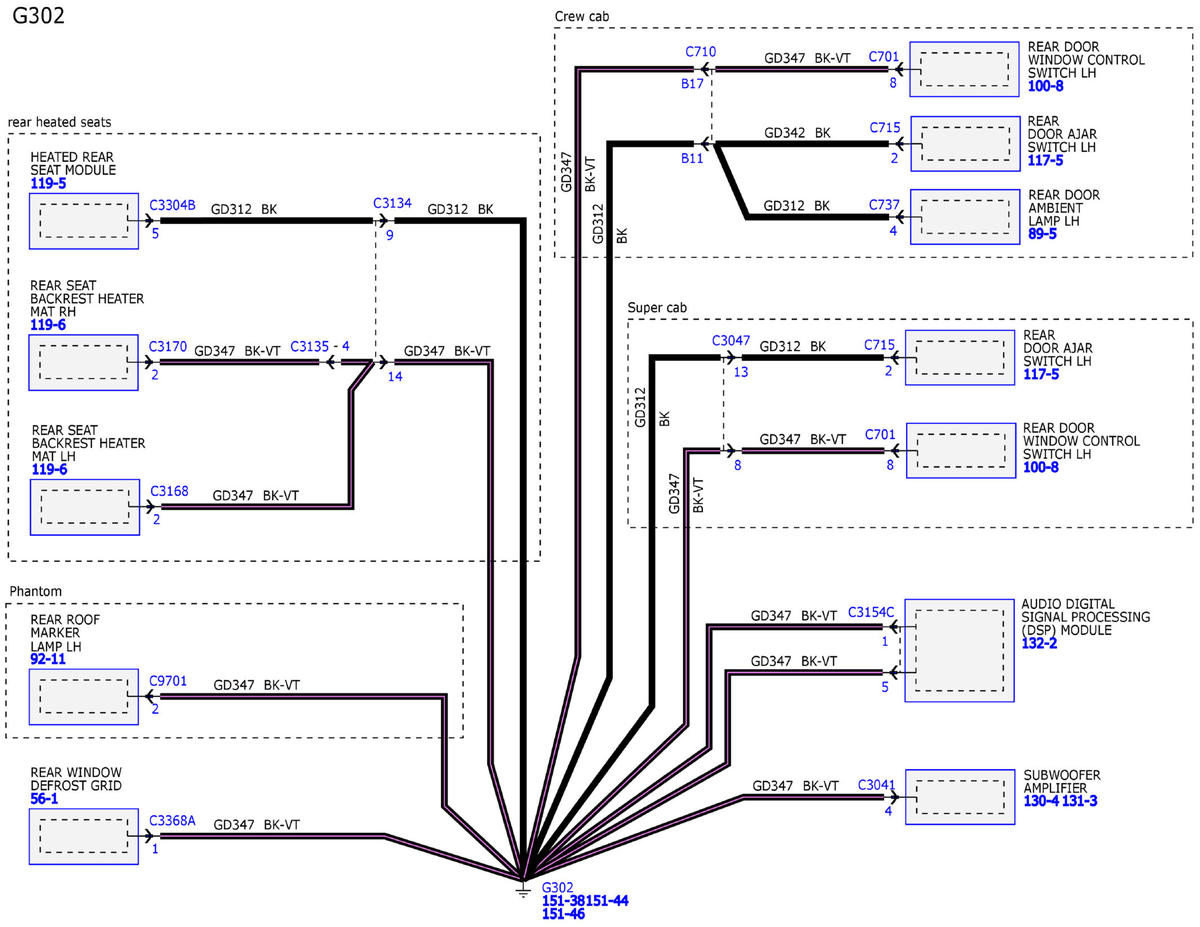Click the "rear heated seats" group label
The height and width of the screenshot is (927, 1200).
click(x=60, y=122)
